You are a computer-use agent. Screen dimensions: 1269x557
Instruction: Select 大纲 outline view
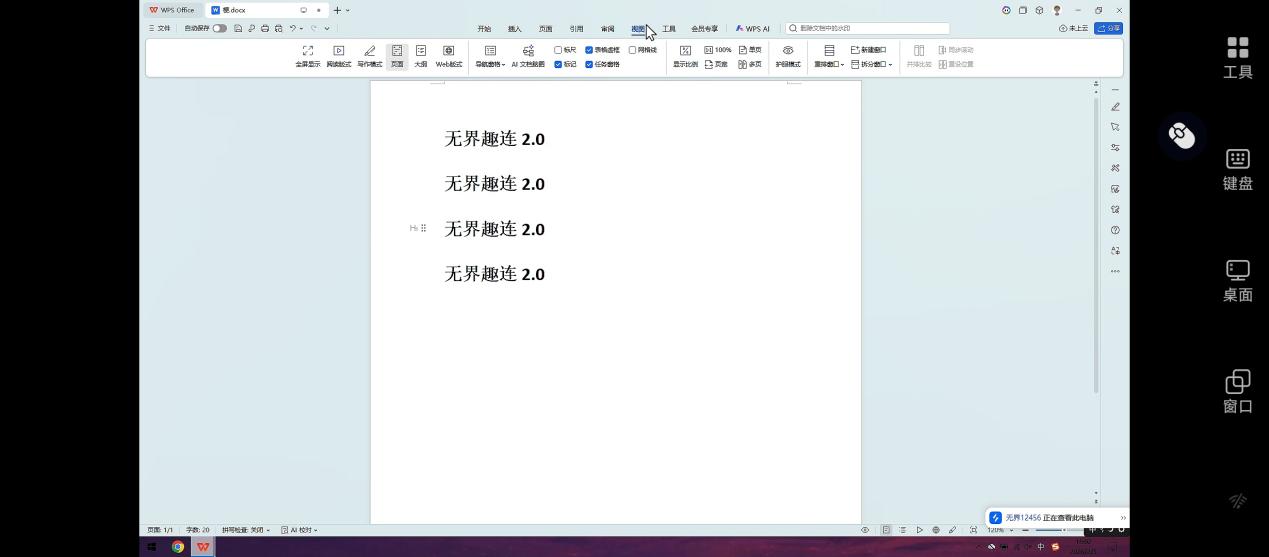pos(421,56)
